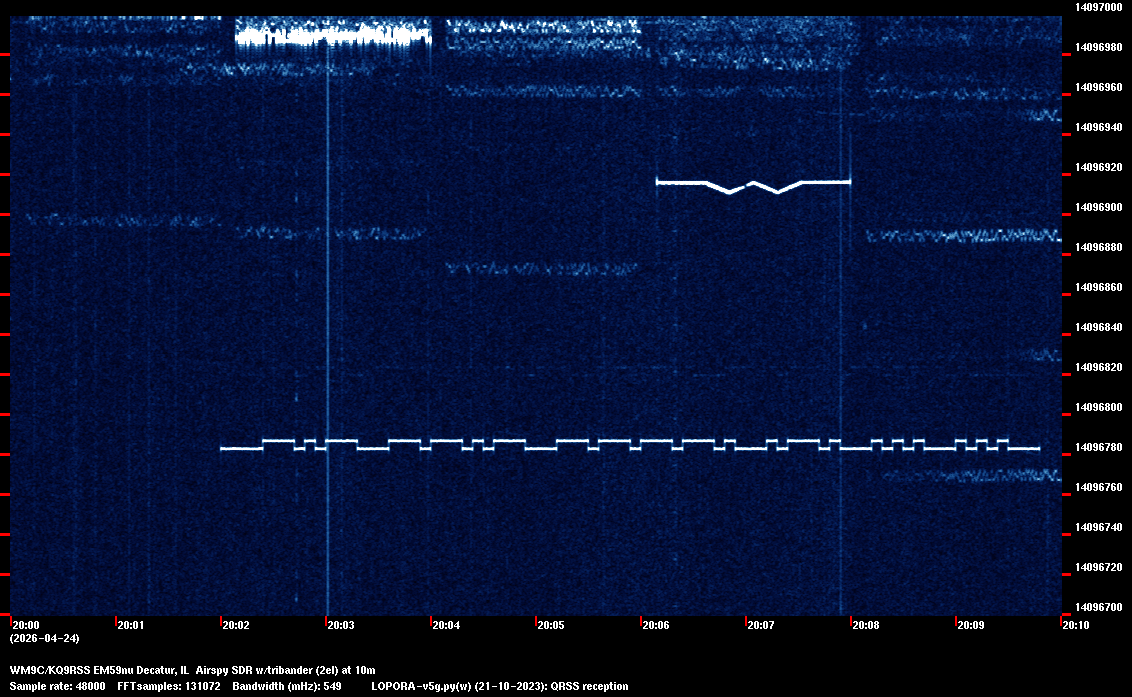Viewport: 1132px width, 697px height.
Task: Select the 20:00 time label
Action: click(25, 625)
